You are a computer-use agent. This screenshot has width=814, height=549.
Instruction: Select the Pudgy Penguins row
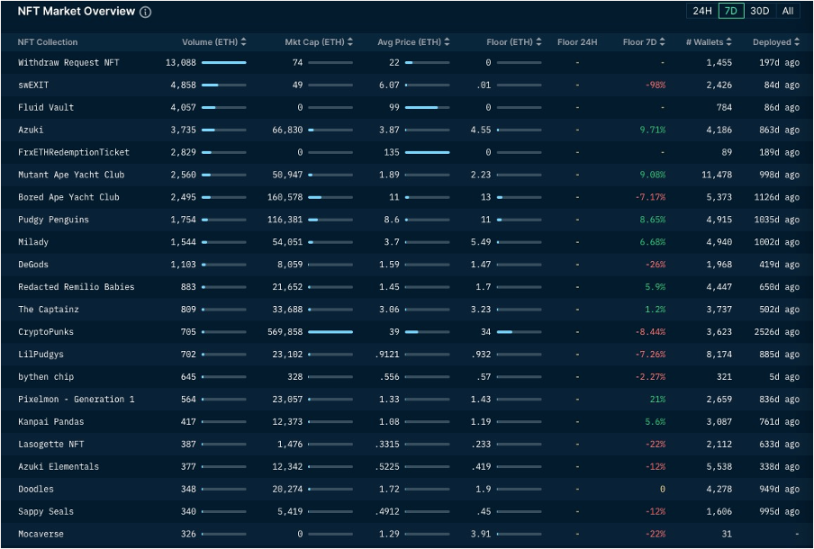click(407, 219)
